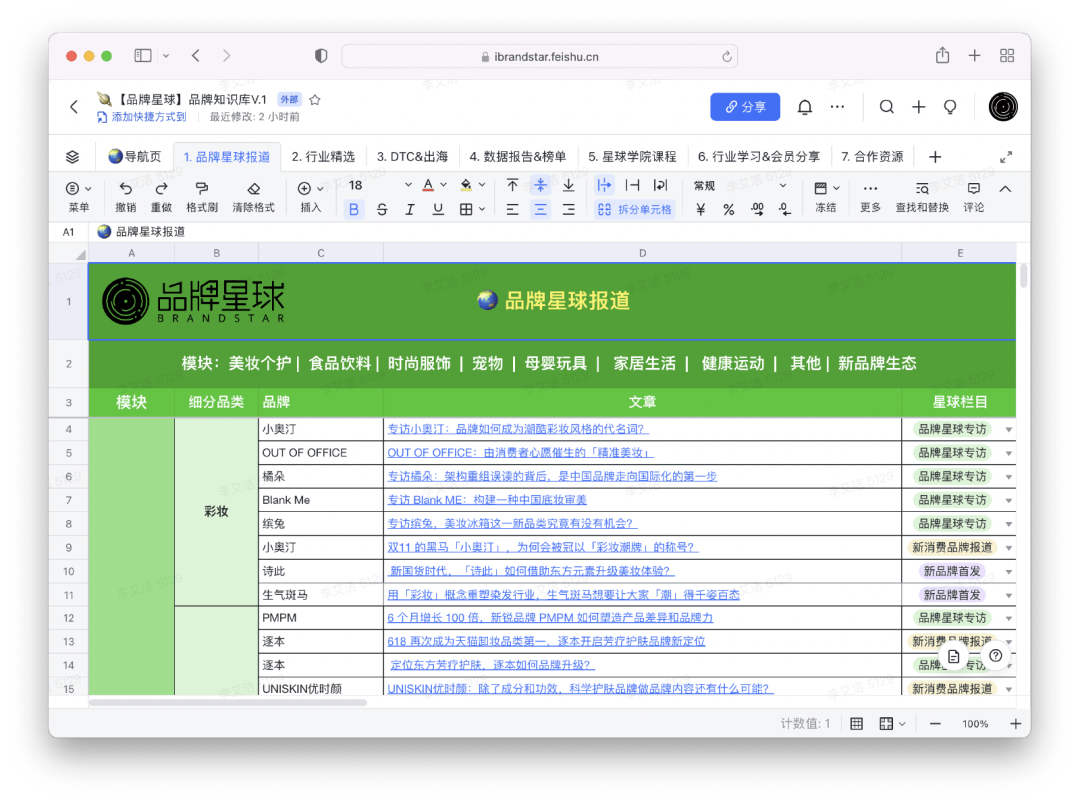
Task: Add a new sheet tab
Action: pos(935,157)
